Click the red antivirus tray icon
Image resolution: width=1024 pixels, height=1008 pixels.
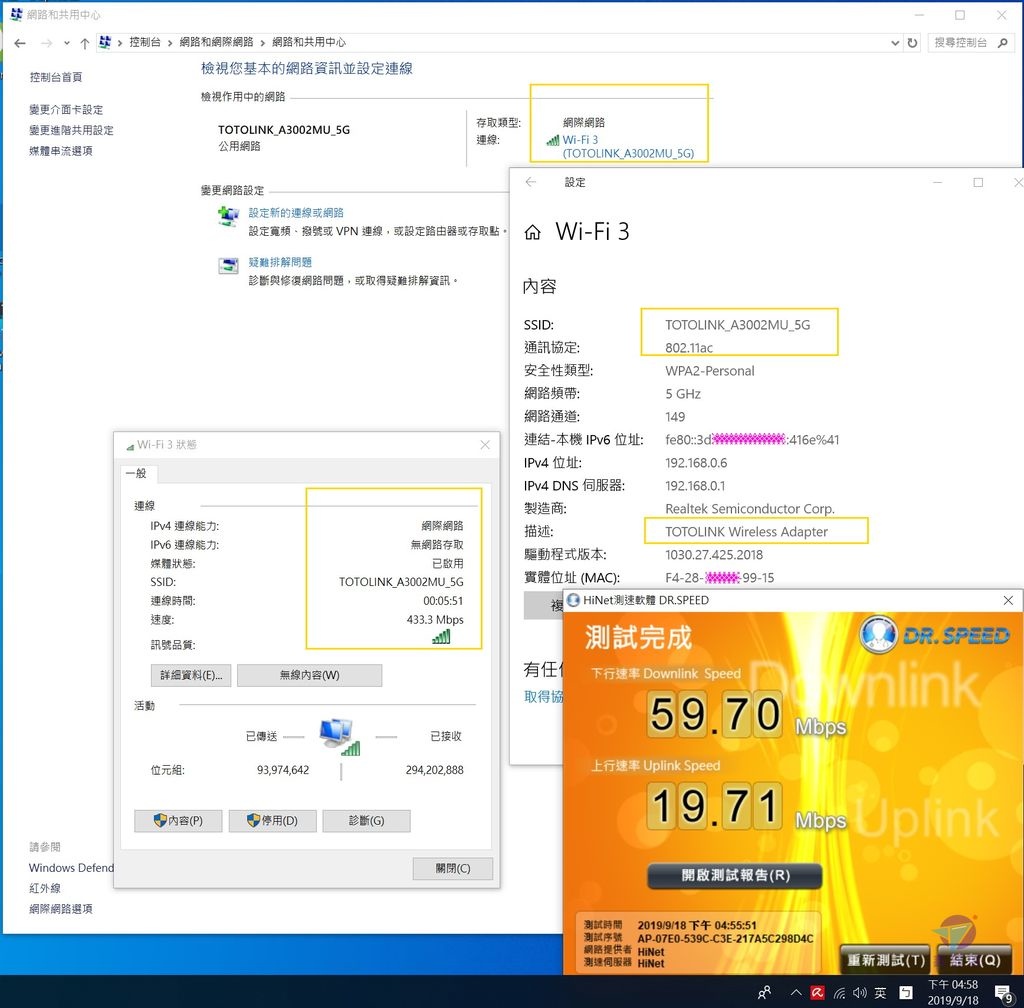pos(817,993)
